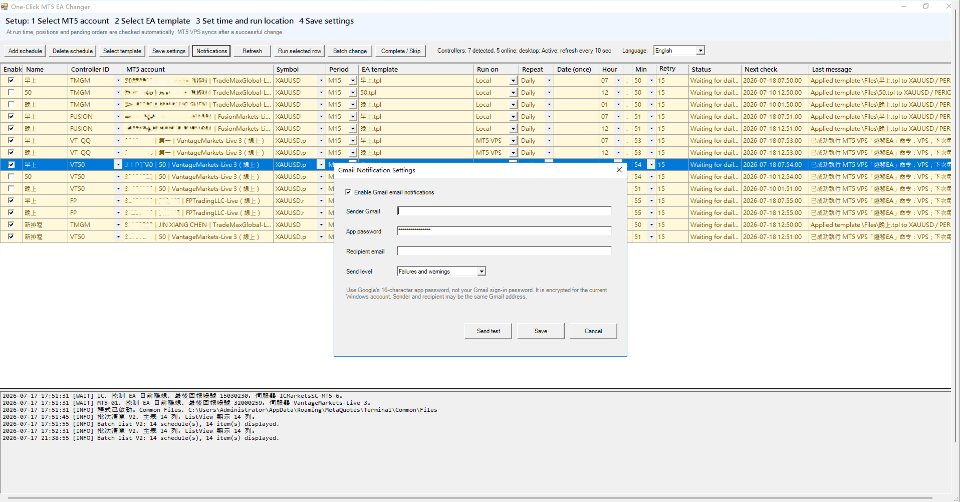Click the Delete schedule button
Image resolution: width=960 pixels, height=502 pixels.
[72, 51]
